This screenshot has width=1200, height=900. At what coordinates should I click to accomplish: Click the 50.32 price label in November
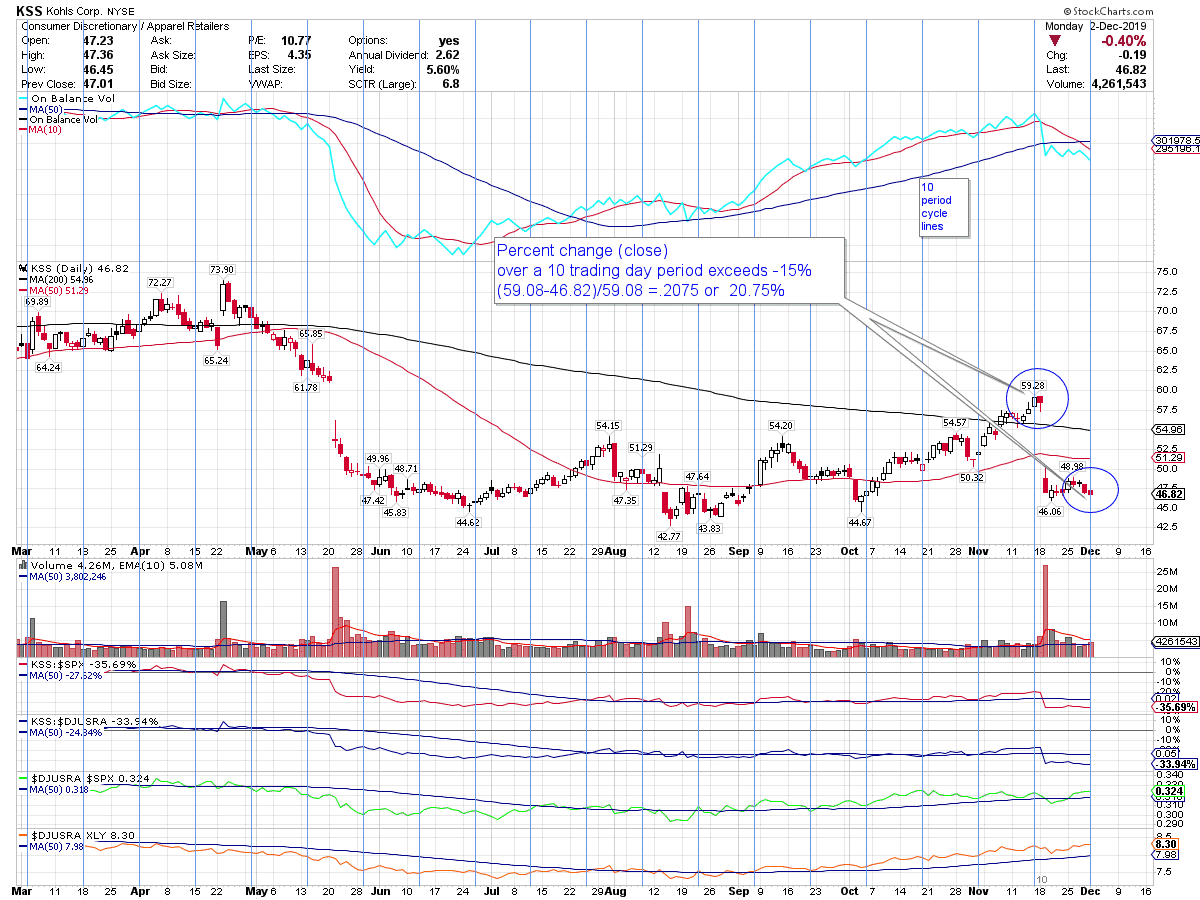click(971, 478)
